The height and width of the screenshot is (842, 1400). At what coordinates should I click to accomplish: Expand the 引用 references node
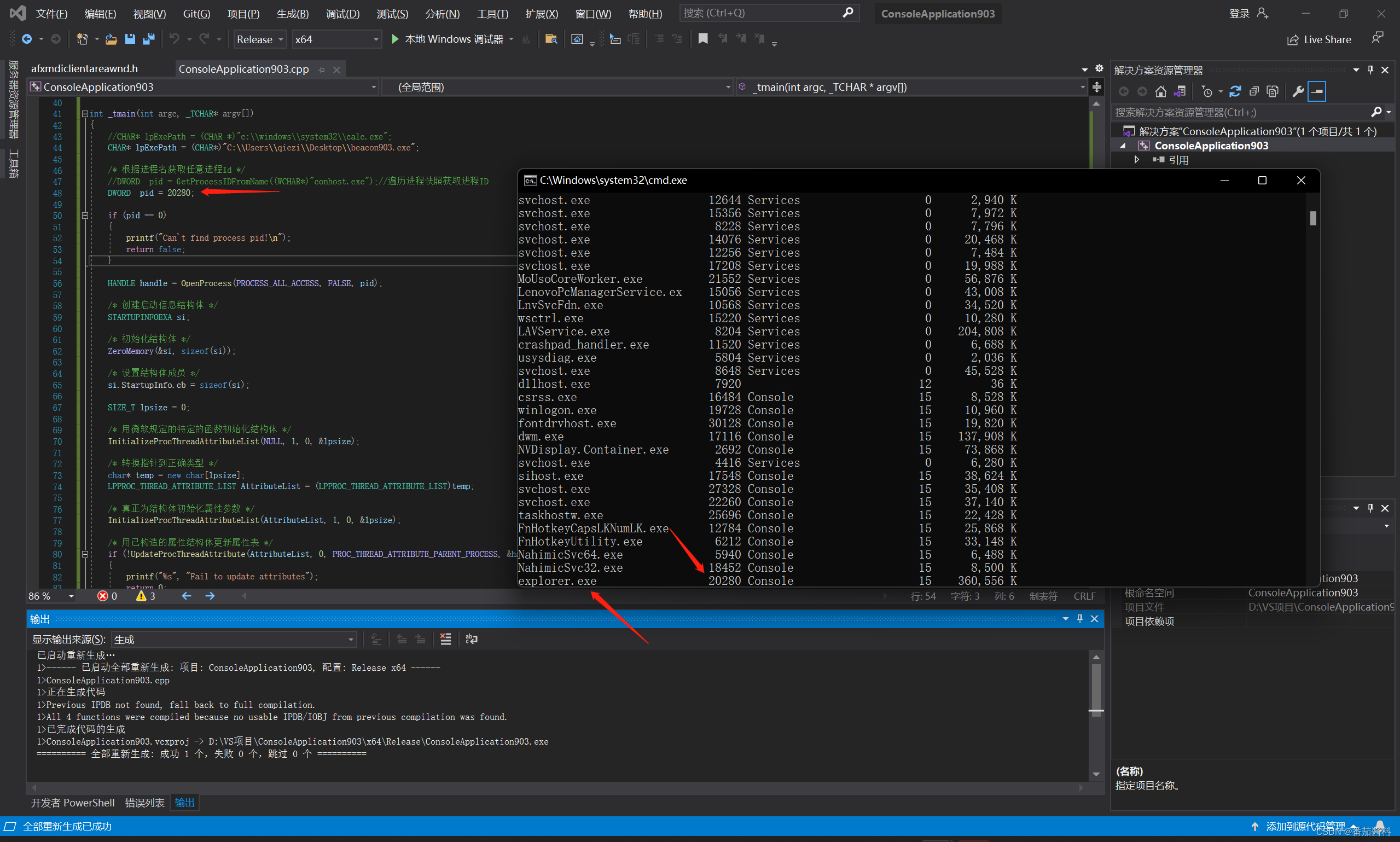1137,160
